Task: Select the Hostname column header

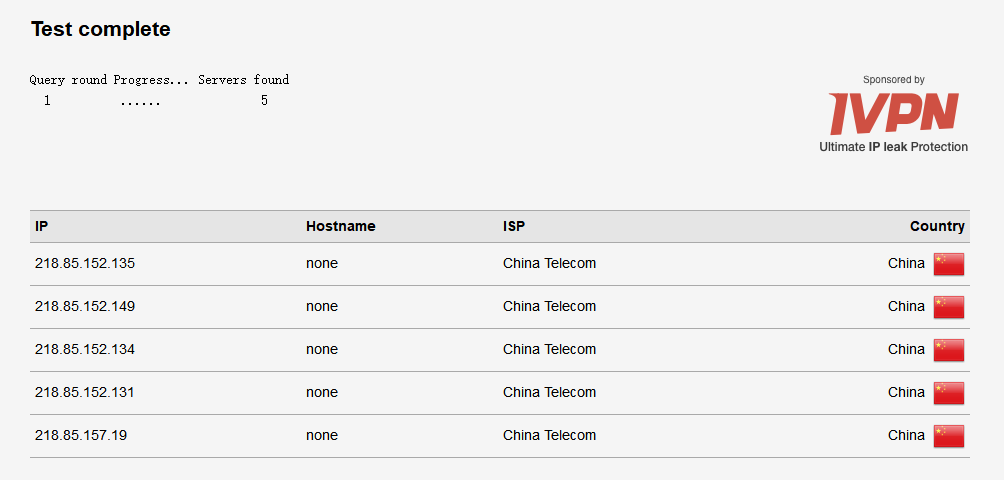Action: coord(341,226)
